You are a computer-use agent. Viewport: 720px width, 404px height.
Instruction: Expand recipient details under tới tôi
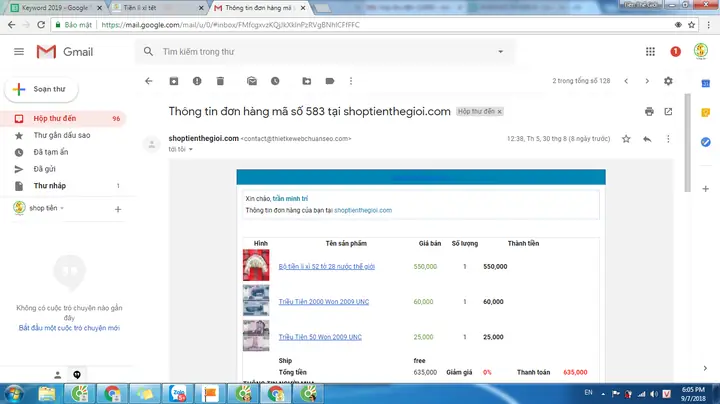point(191,150)
